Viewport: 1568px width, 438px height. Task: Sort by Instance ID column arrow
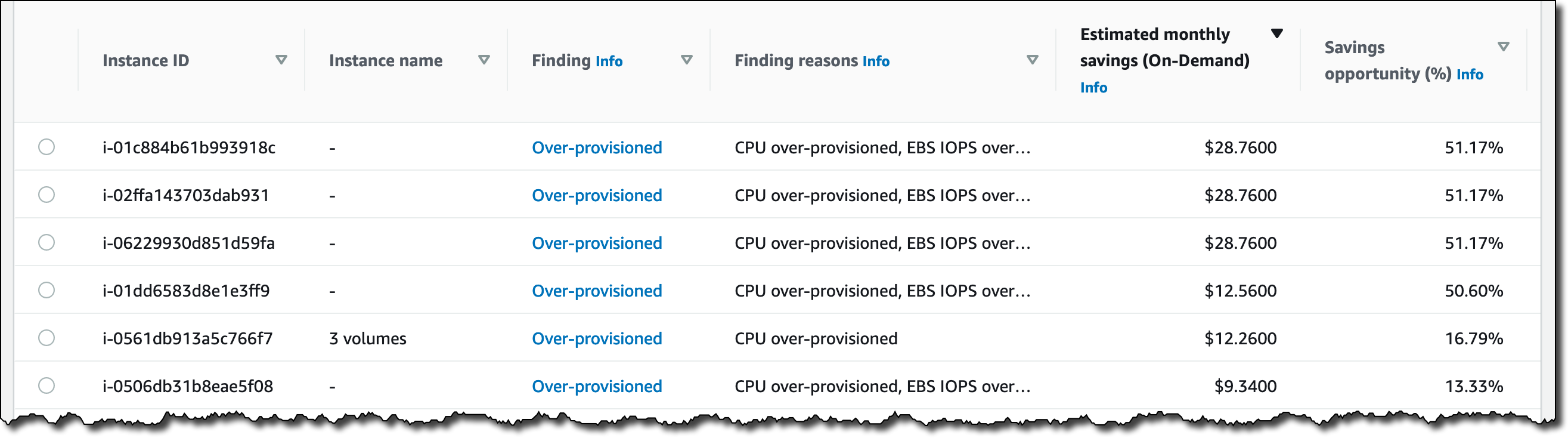[281, 60]
